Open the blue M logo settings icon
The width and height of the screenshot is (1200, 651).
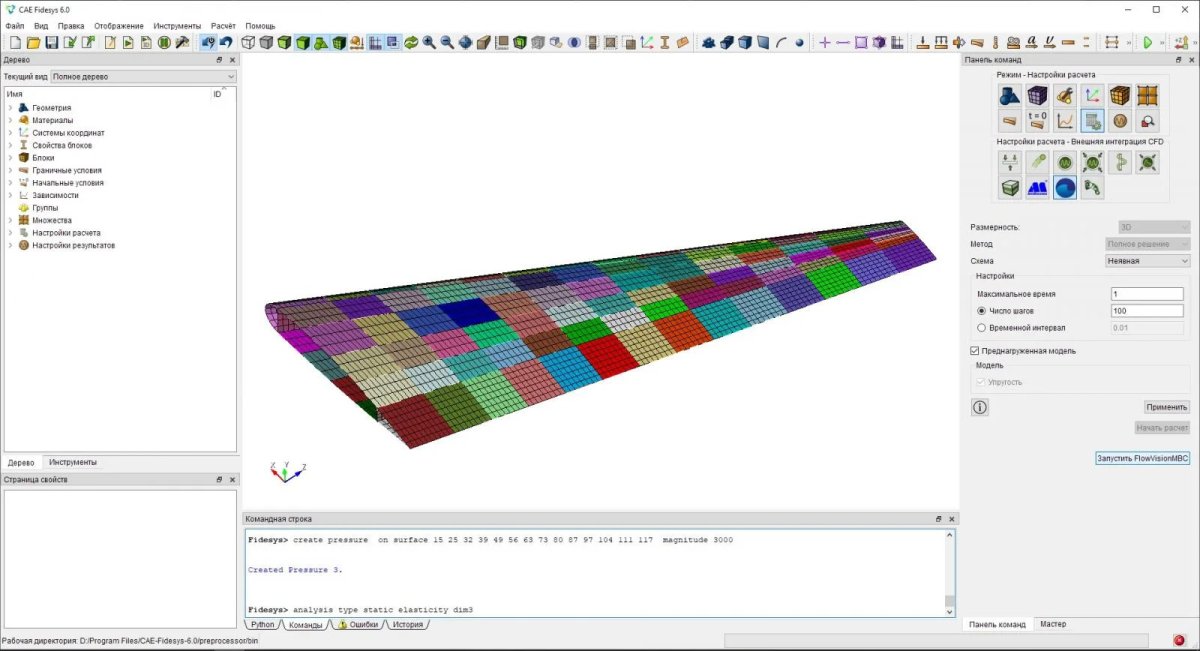point(1037,187)
